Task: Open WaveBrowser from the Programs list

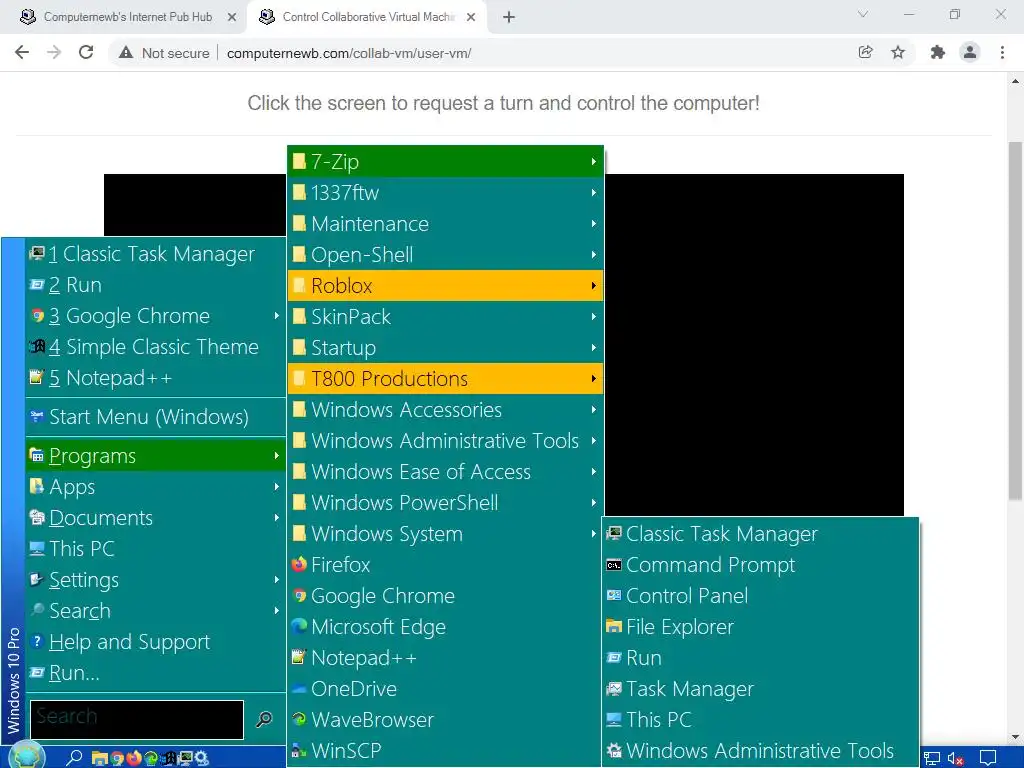Action: pyautogui.click(x=445, y=720)
